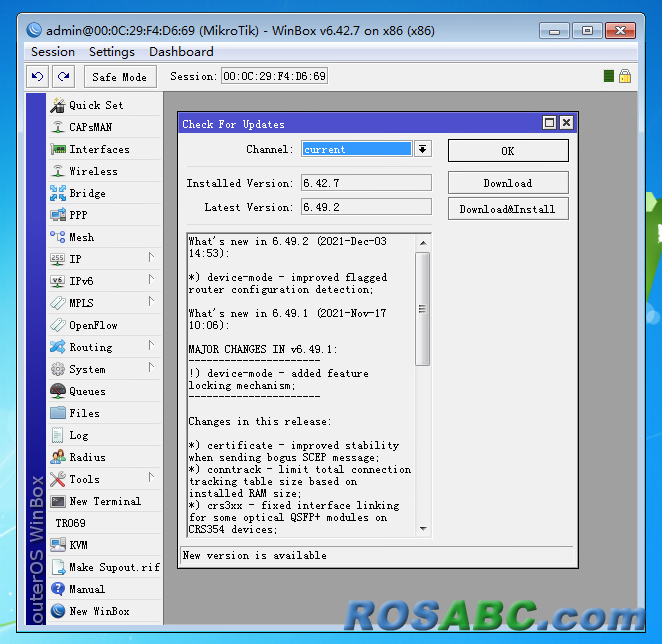This screenshot has height=644, width=662.
Task: Open the Channel dropdown arrow
Action: pos(423,149)
